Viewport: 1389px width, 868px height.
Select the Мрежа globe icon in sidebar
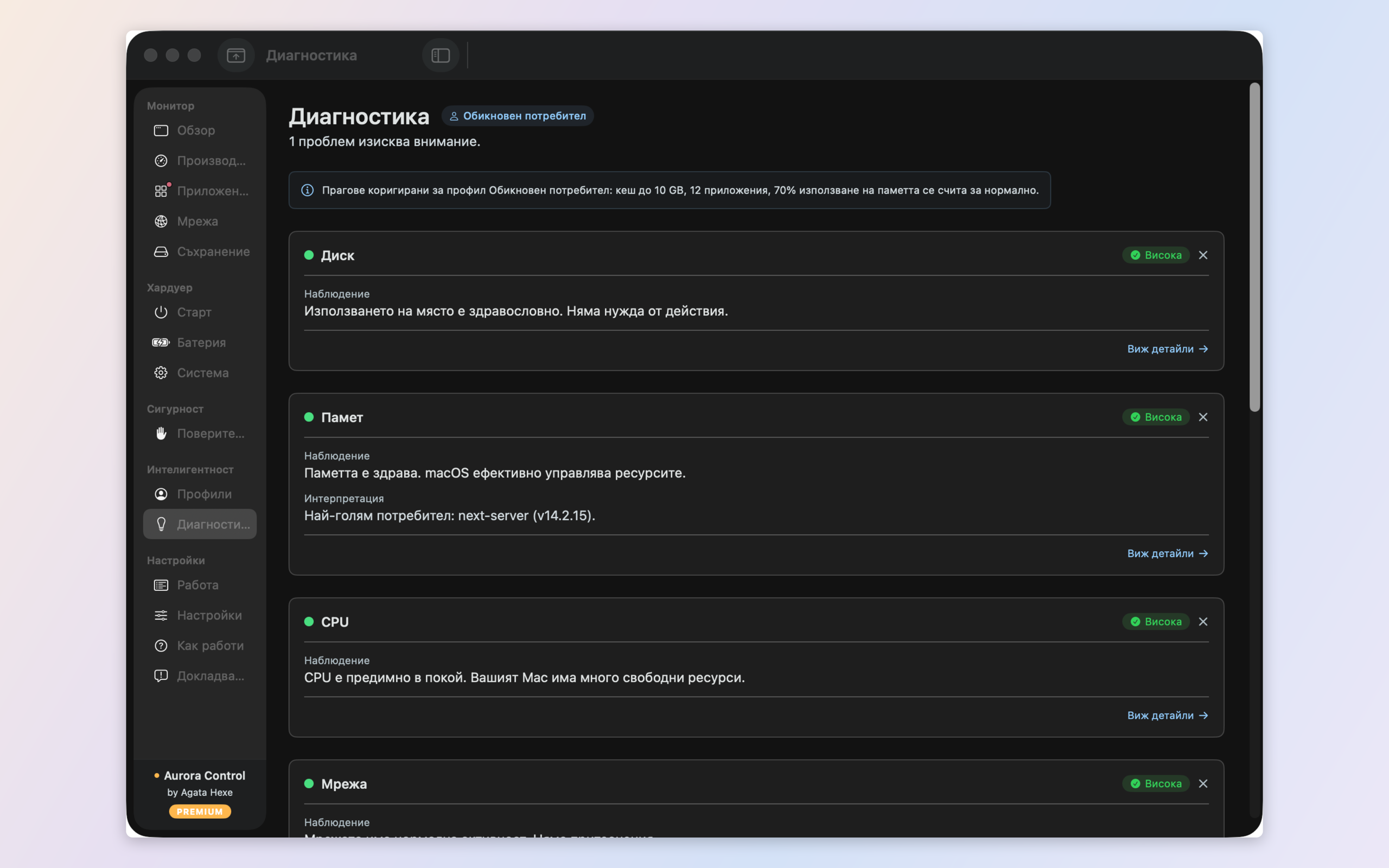pyautogui.click(x=161, y=221)
